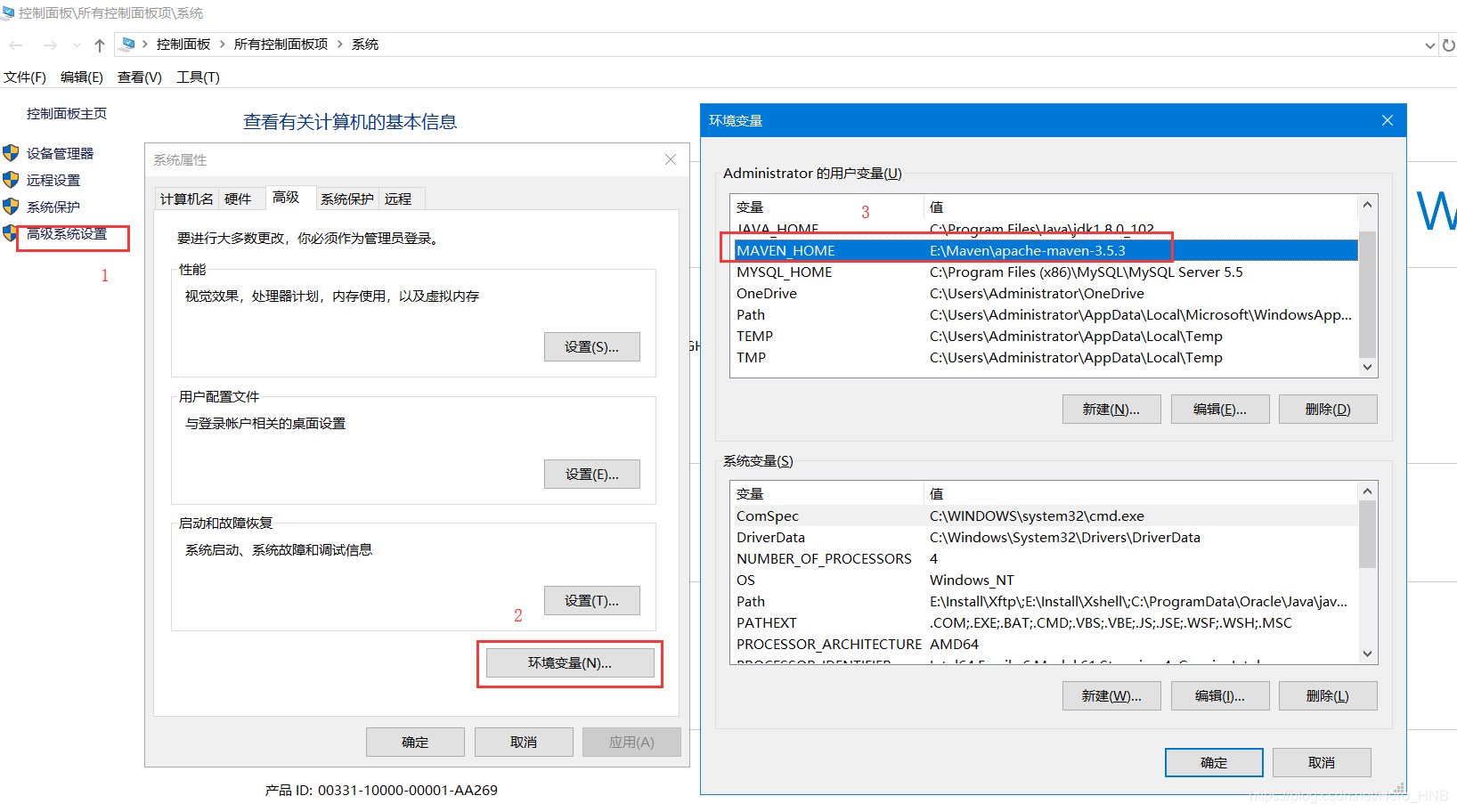
Task: Click 控制面板 breadcrumb in address bar
Action: tap(183, 45)
